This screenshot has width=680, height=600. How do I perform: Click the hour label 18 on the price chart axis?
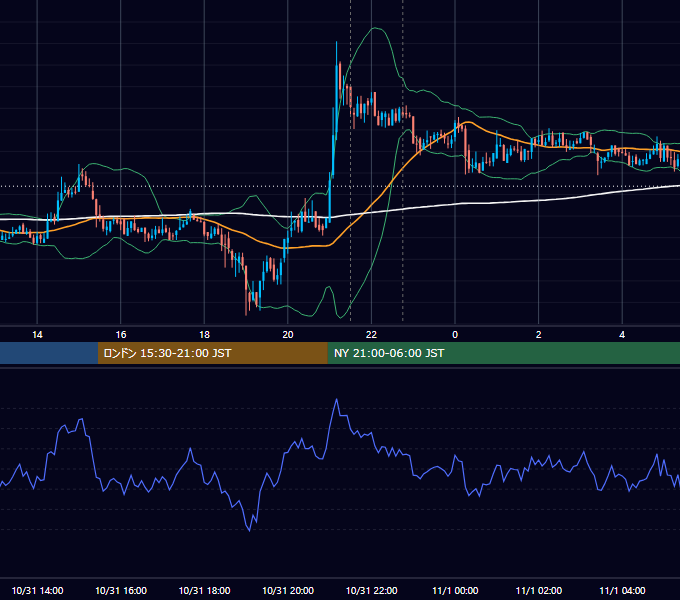(x=204, y=335)
